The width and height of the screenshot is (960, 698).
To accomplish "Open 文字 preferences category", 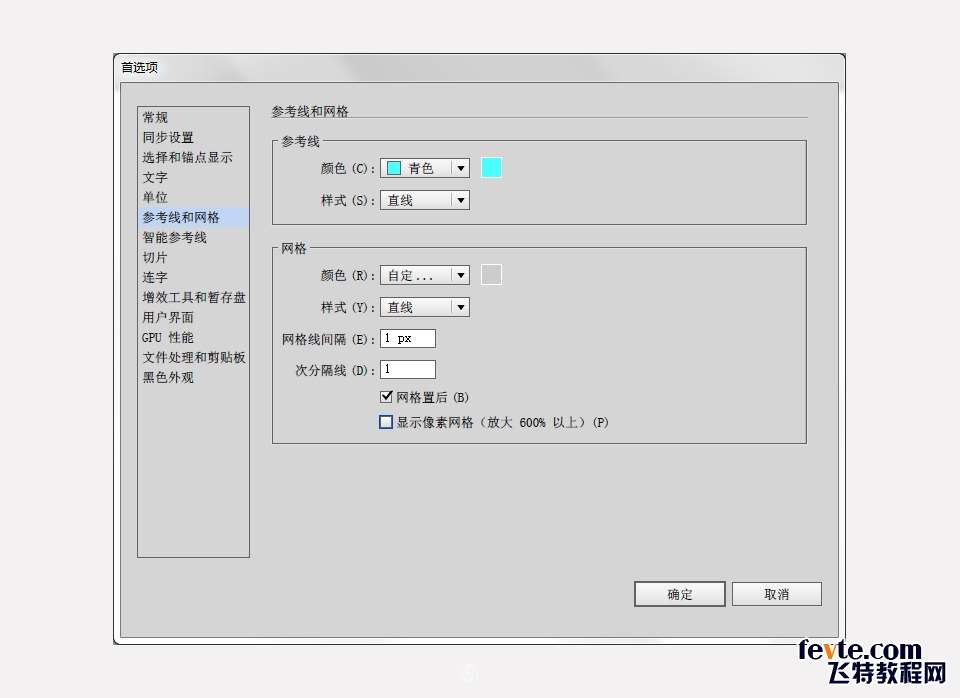I will click(193, 178).
